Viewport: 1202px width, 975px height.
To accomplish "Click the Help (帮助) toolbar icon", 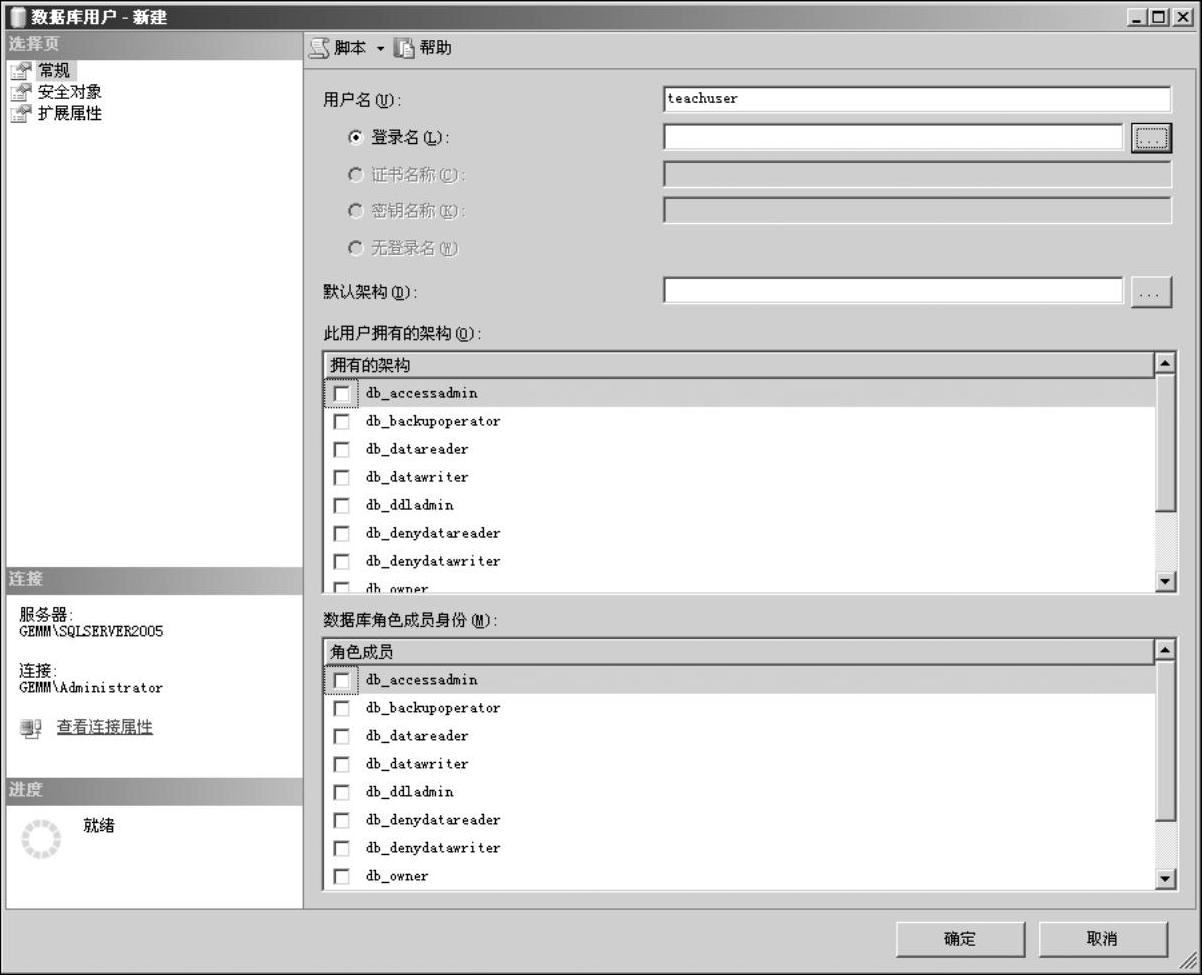I will tap(404, 48).
